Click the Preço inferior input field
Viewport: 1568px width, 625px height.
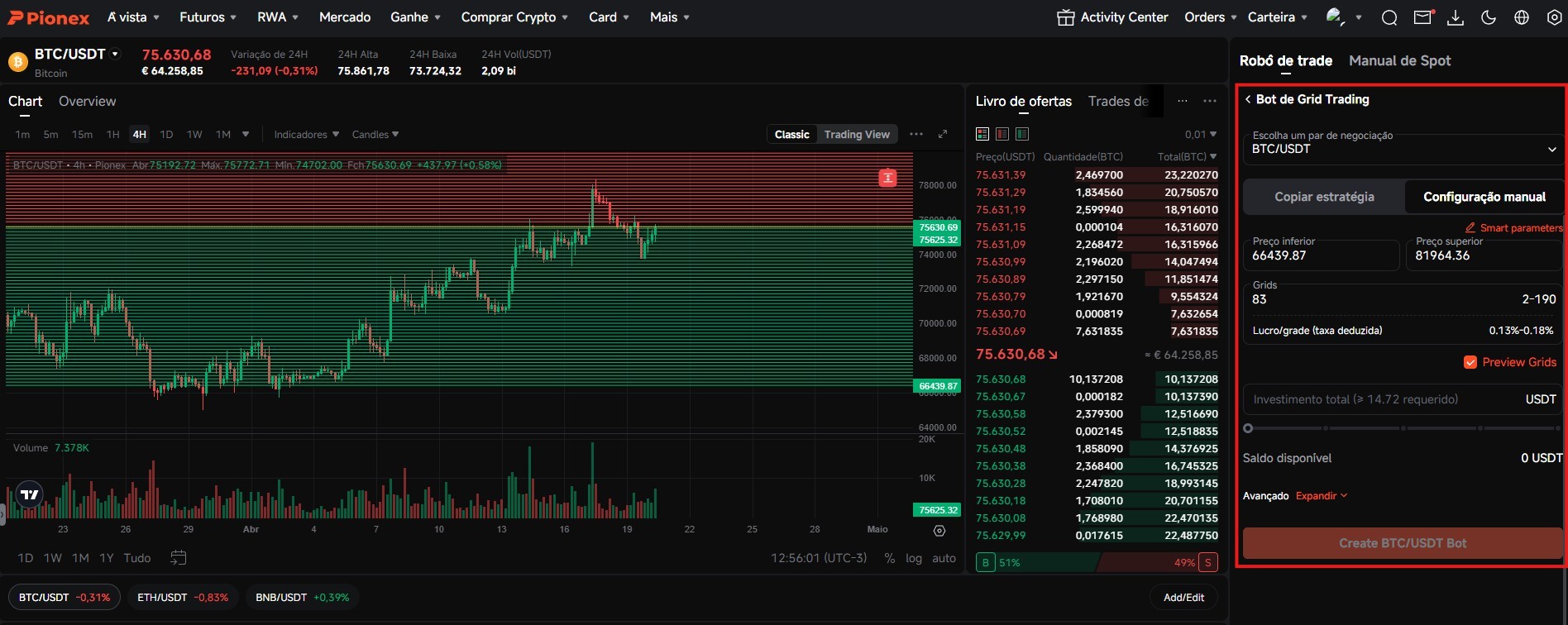(1321, 255)
